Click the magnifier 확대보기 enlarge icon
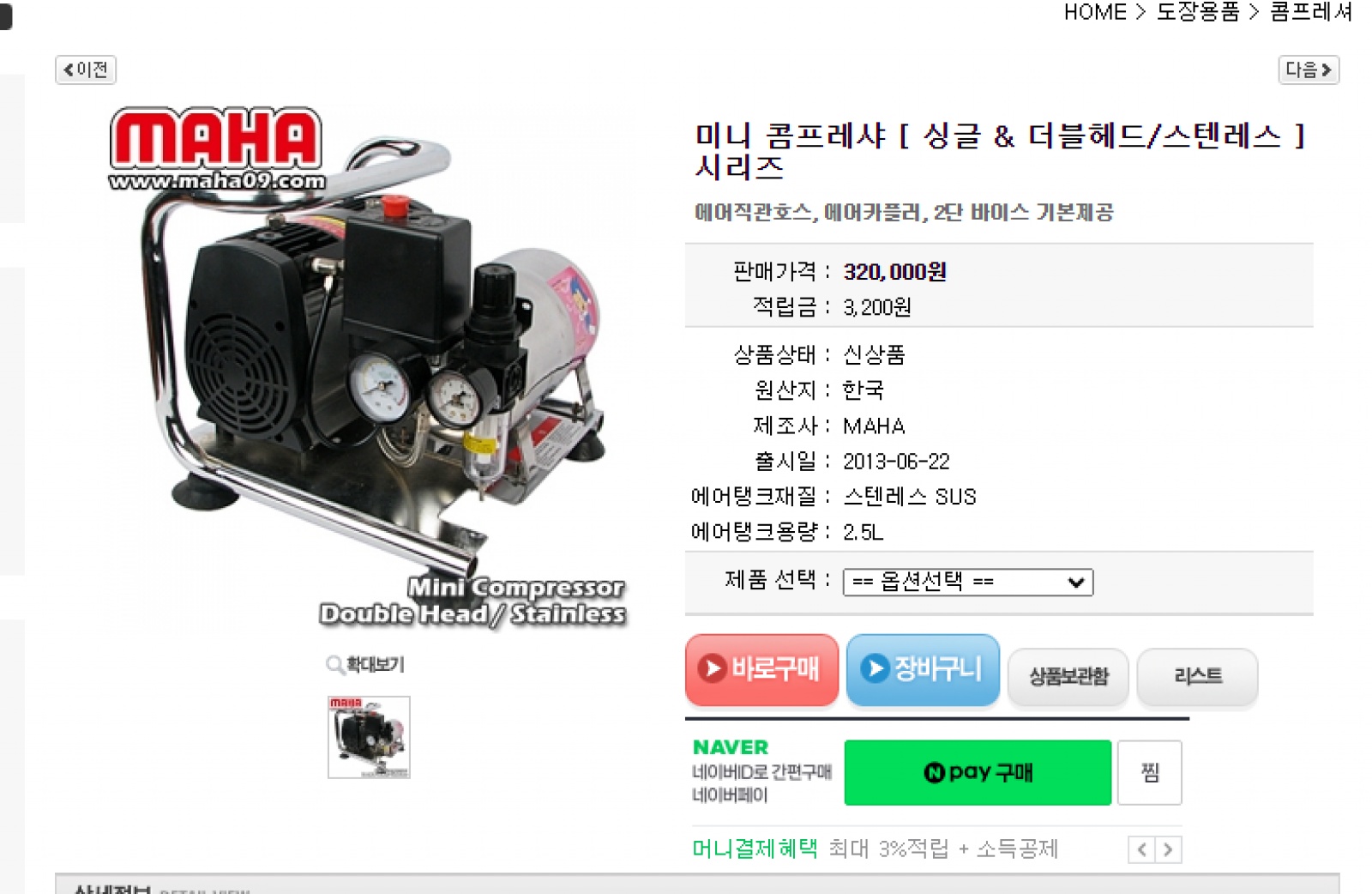This screenshot has width=1372, height=894. (334, 664)
